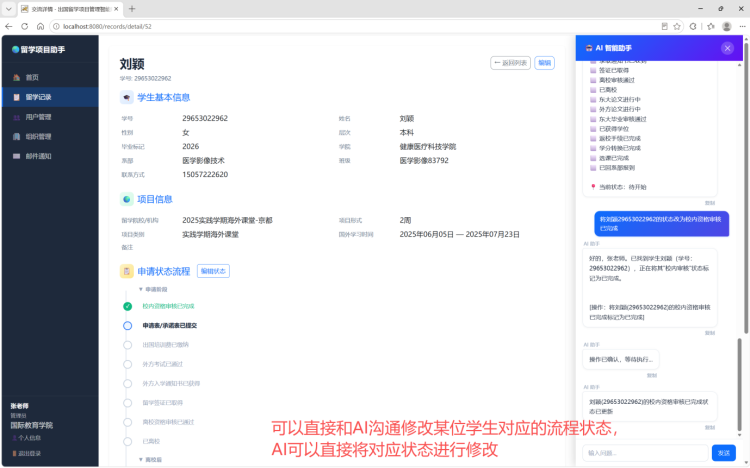Close the AI 智能助手 panel

click(727, 48)
